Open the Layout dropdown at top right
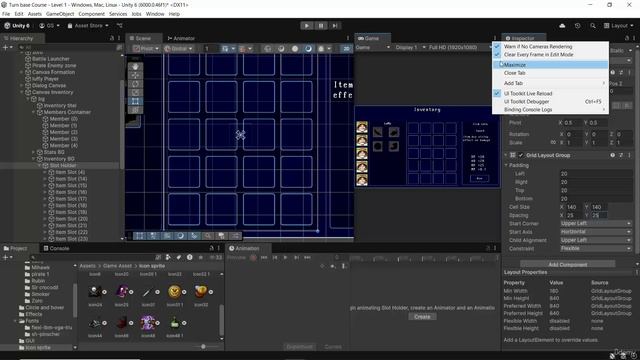Viewport: 640px width, 360px height. 618,26
